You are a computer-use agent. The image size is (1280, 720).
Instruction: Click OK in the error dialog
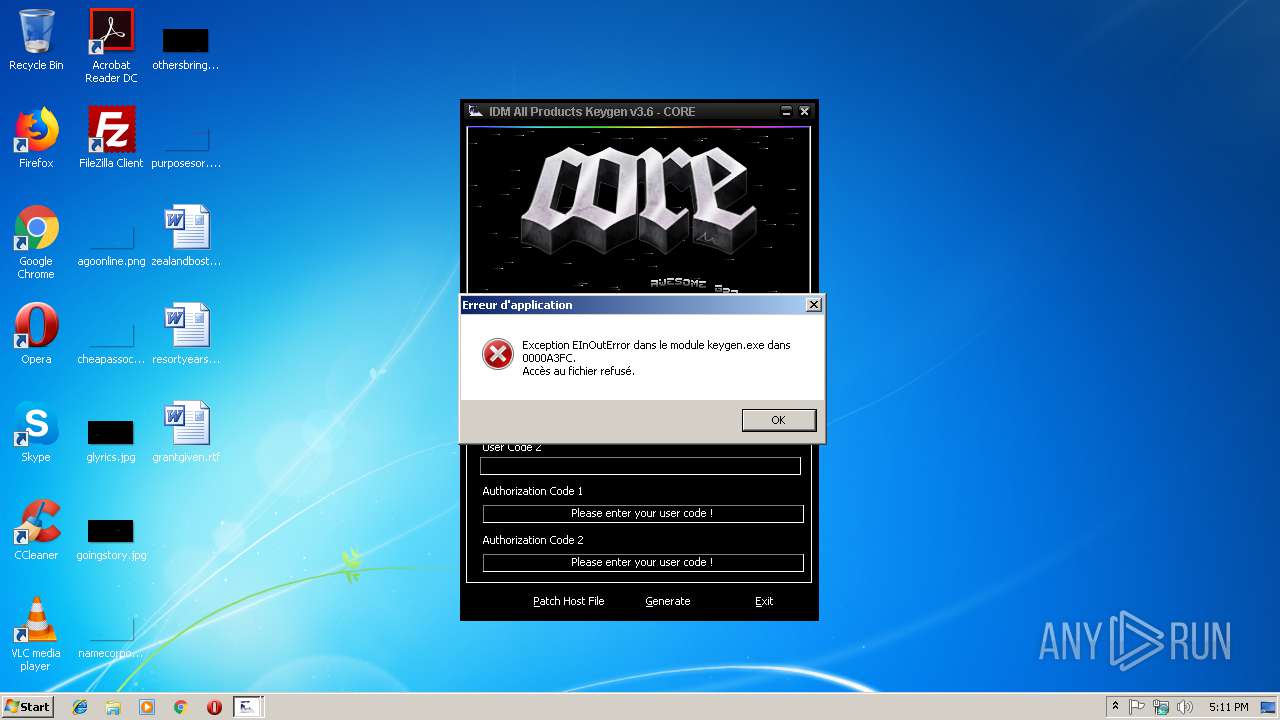click(778, 420)
